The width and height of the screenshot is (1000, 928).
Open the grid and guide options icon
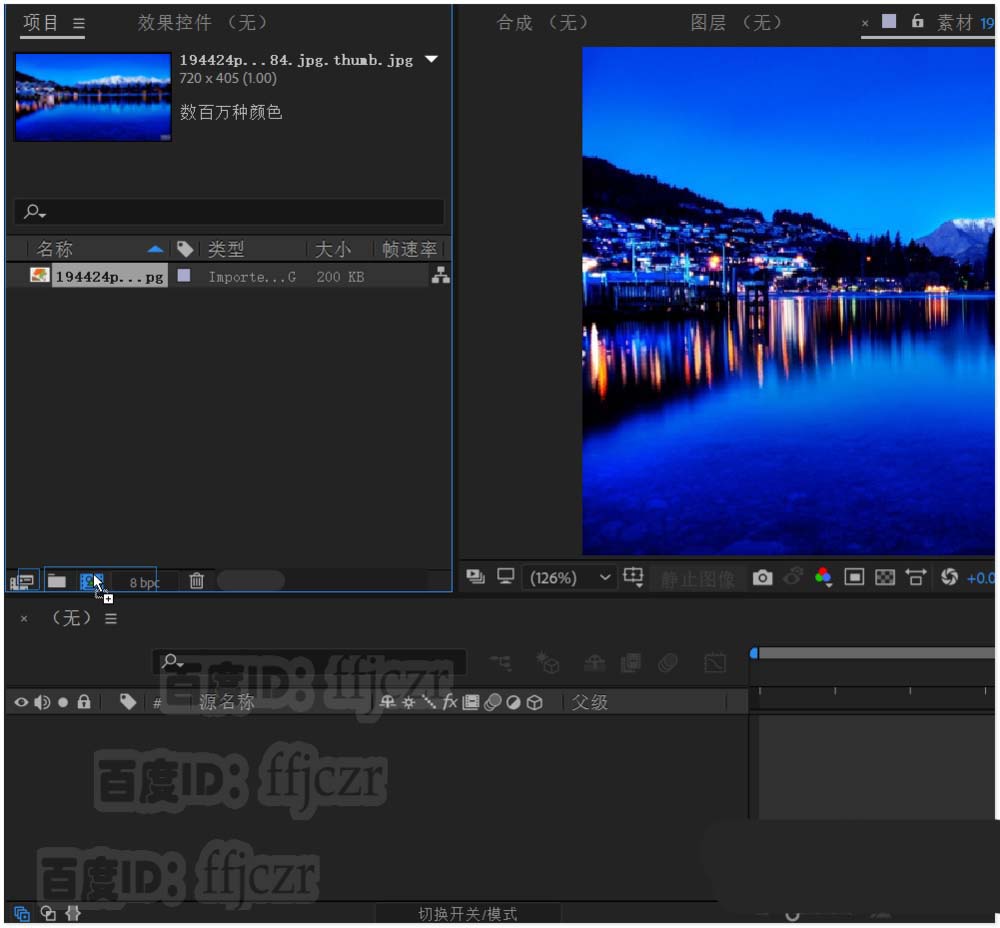coord(633,577)
